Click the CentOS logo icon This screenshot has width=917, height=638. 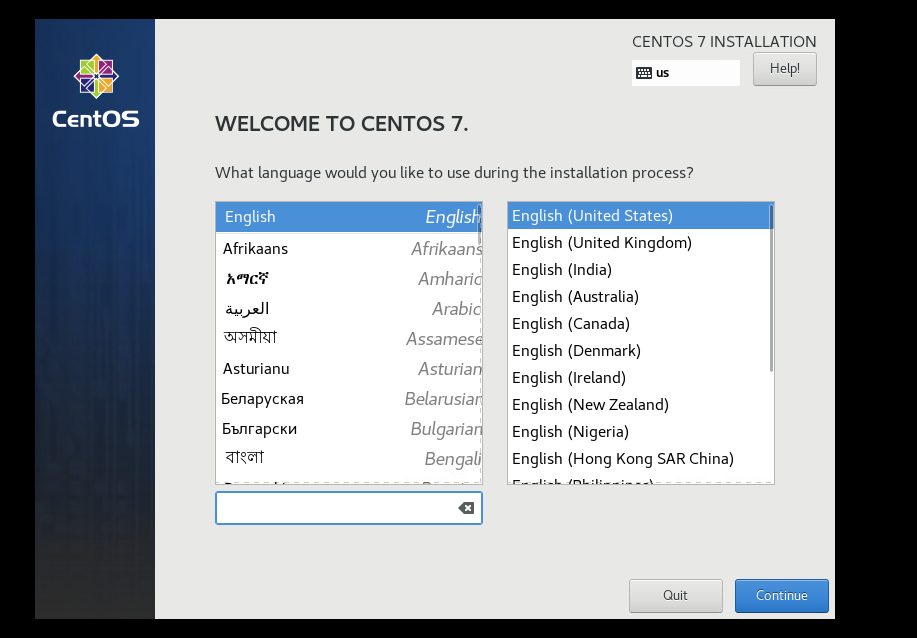96,77
